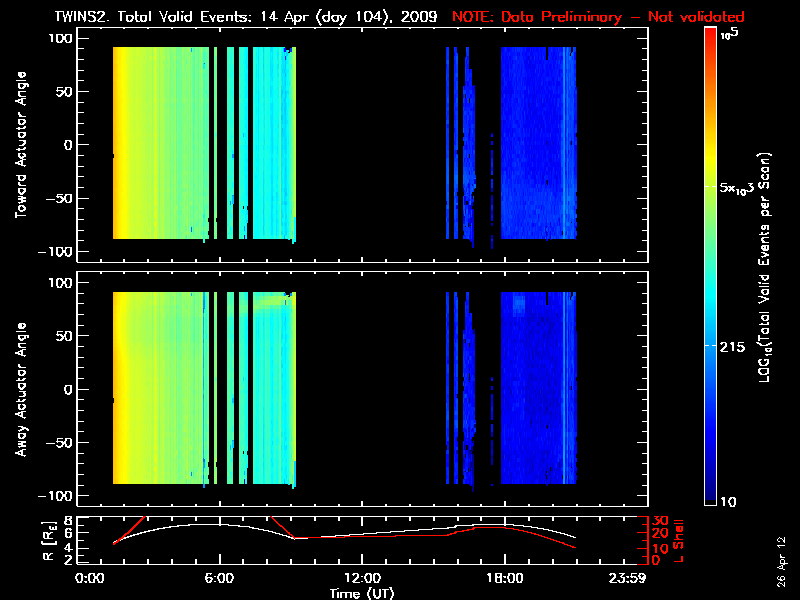
Task: Click the "5x10^3" color bar label
Action: pyautogui.click(x=738, y=187)
